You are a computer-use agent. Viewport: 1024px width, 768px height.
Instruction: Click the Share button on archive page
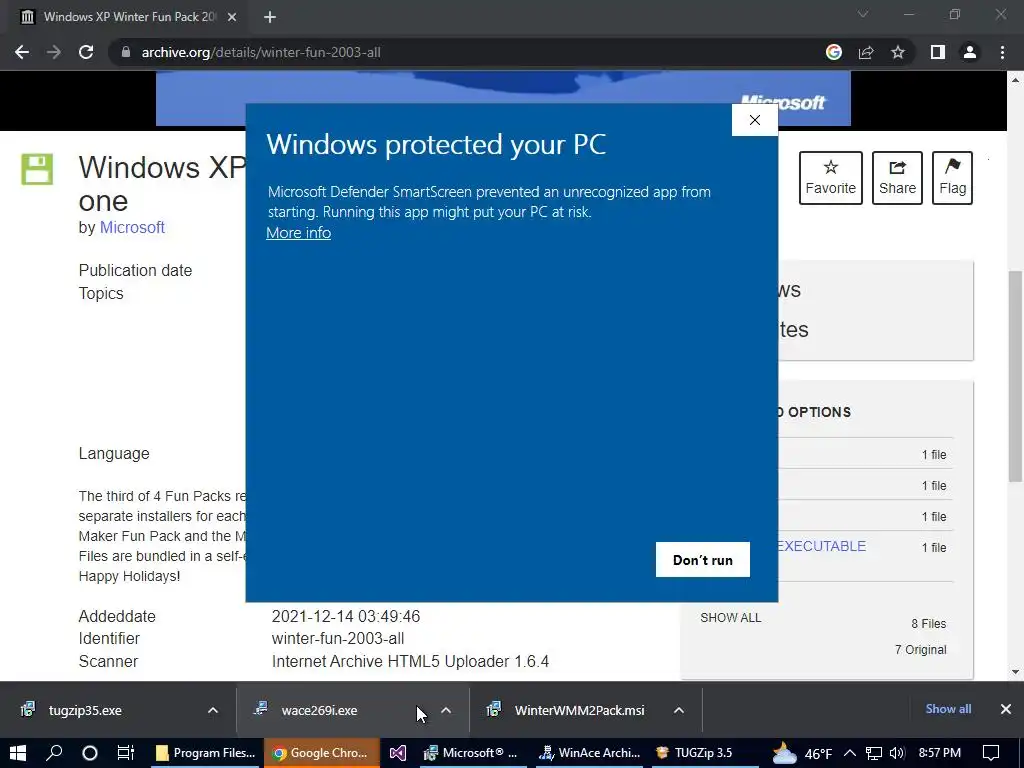tap(897, 178)
